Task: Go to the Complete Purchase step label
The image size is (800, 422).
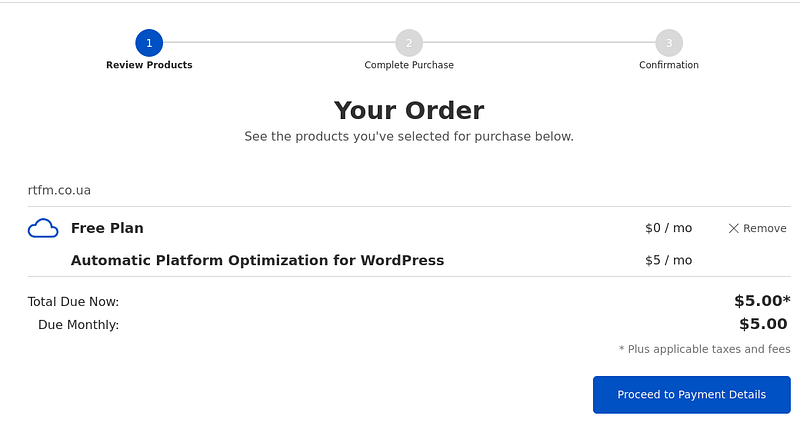Action: click(x=409, y=65)
